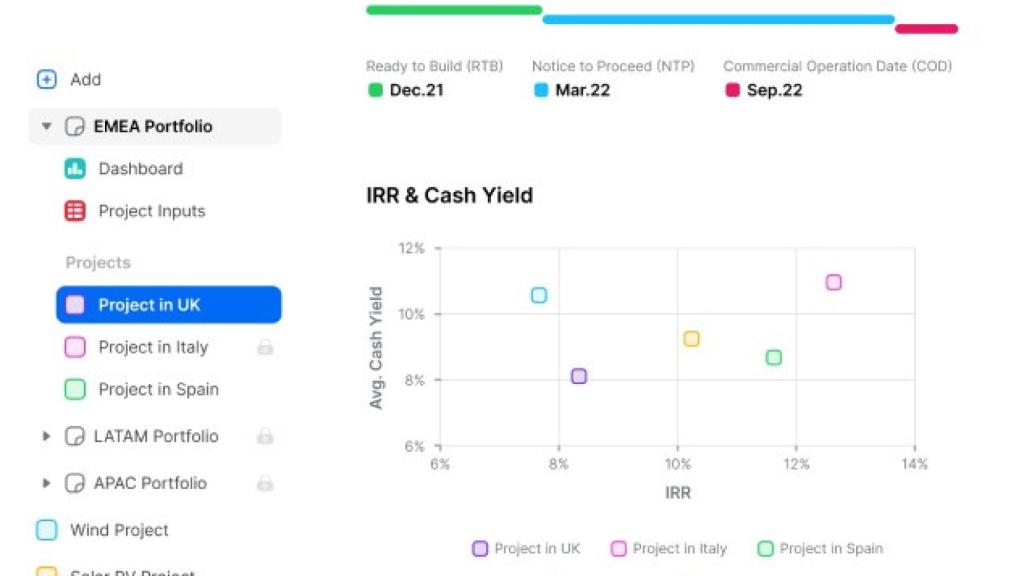Click lock icon next to LATAM Portfolio
1024x576 pixels.
[x=265, y=436]
